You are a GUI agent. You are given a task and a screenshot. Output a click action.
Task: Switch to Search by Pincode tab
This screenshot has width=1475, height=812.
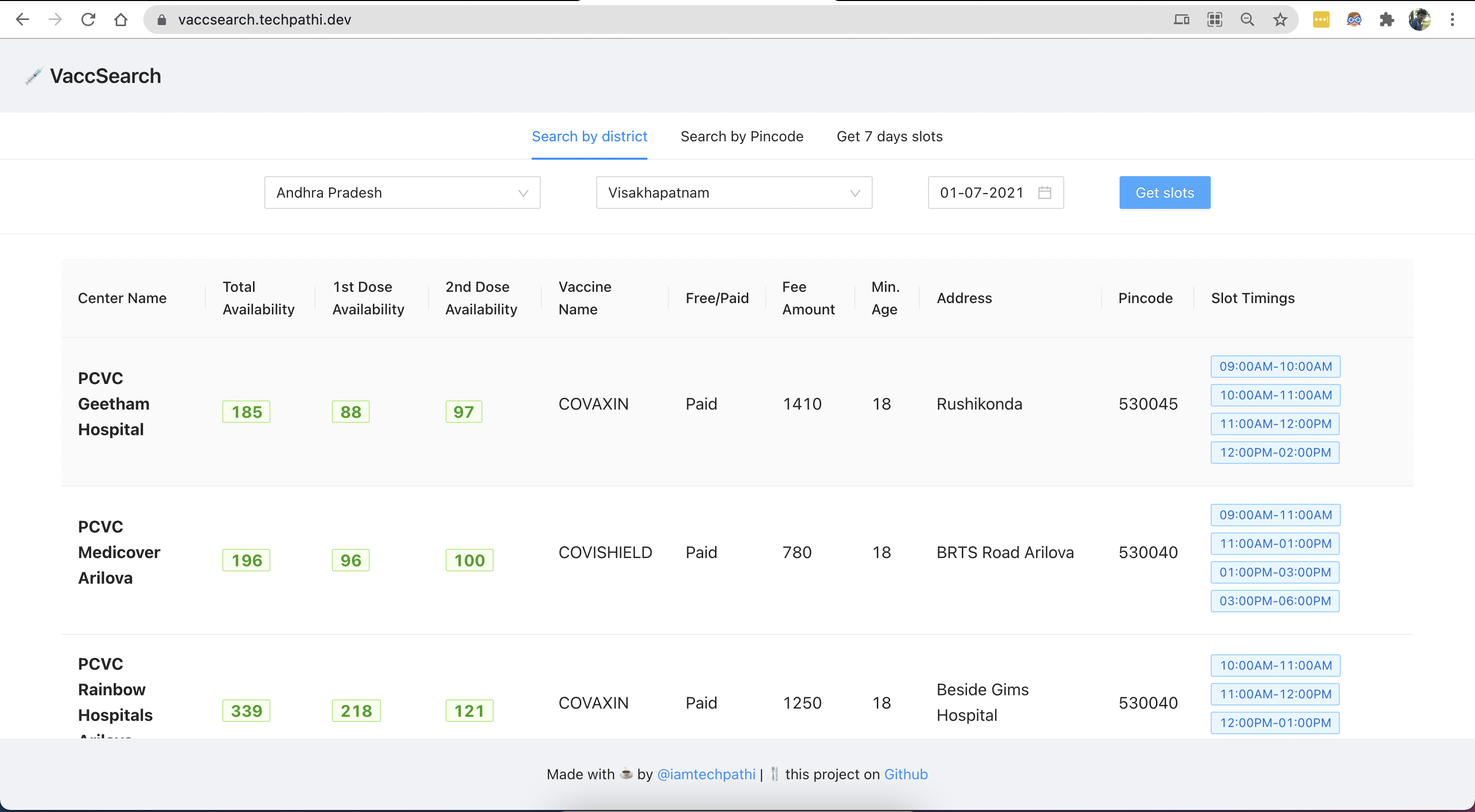point(742,136)
